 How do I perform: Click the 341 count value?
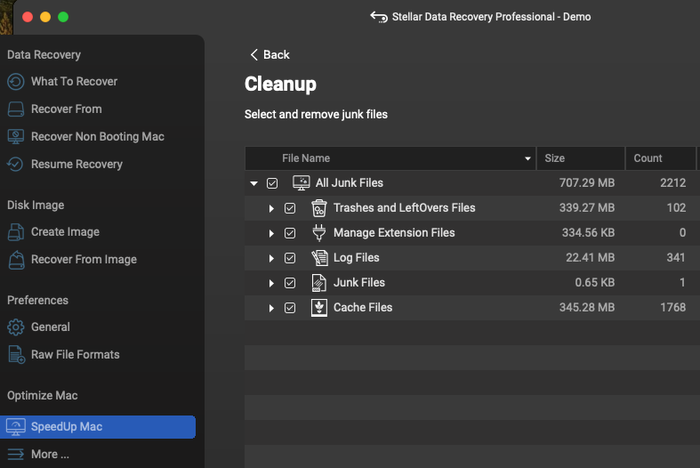676,258
